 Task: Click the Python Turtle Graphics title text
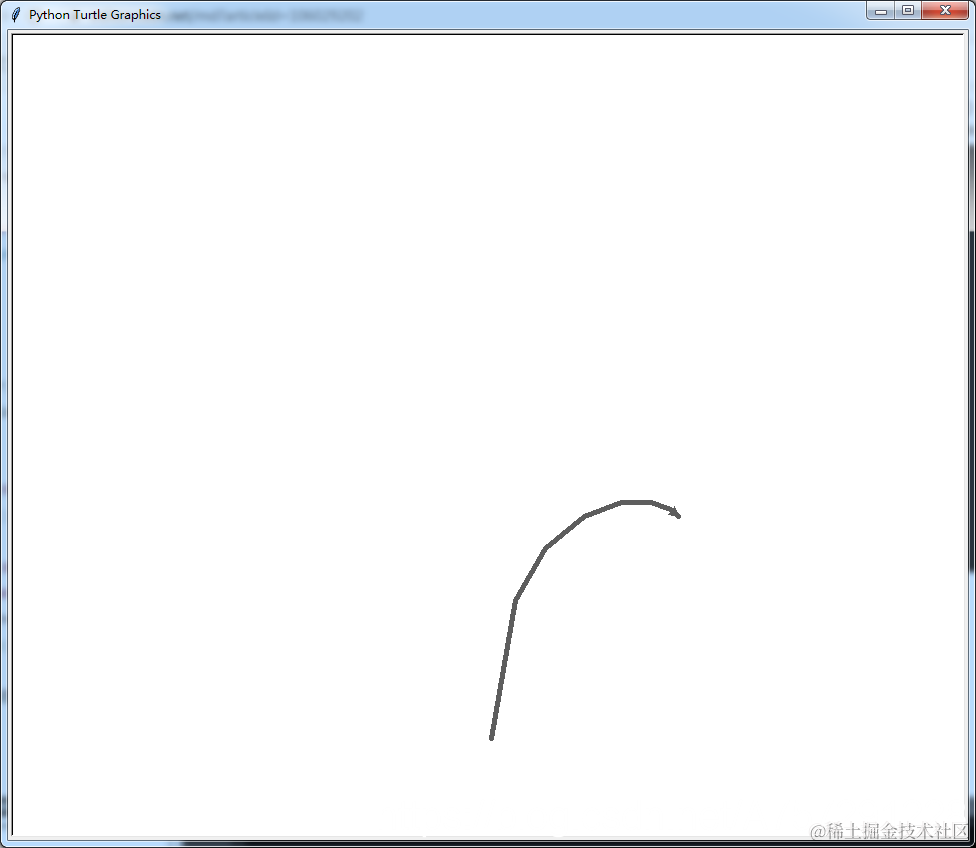95,15
